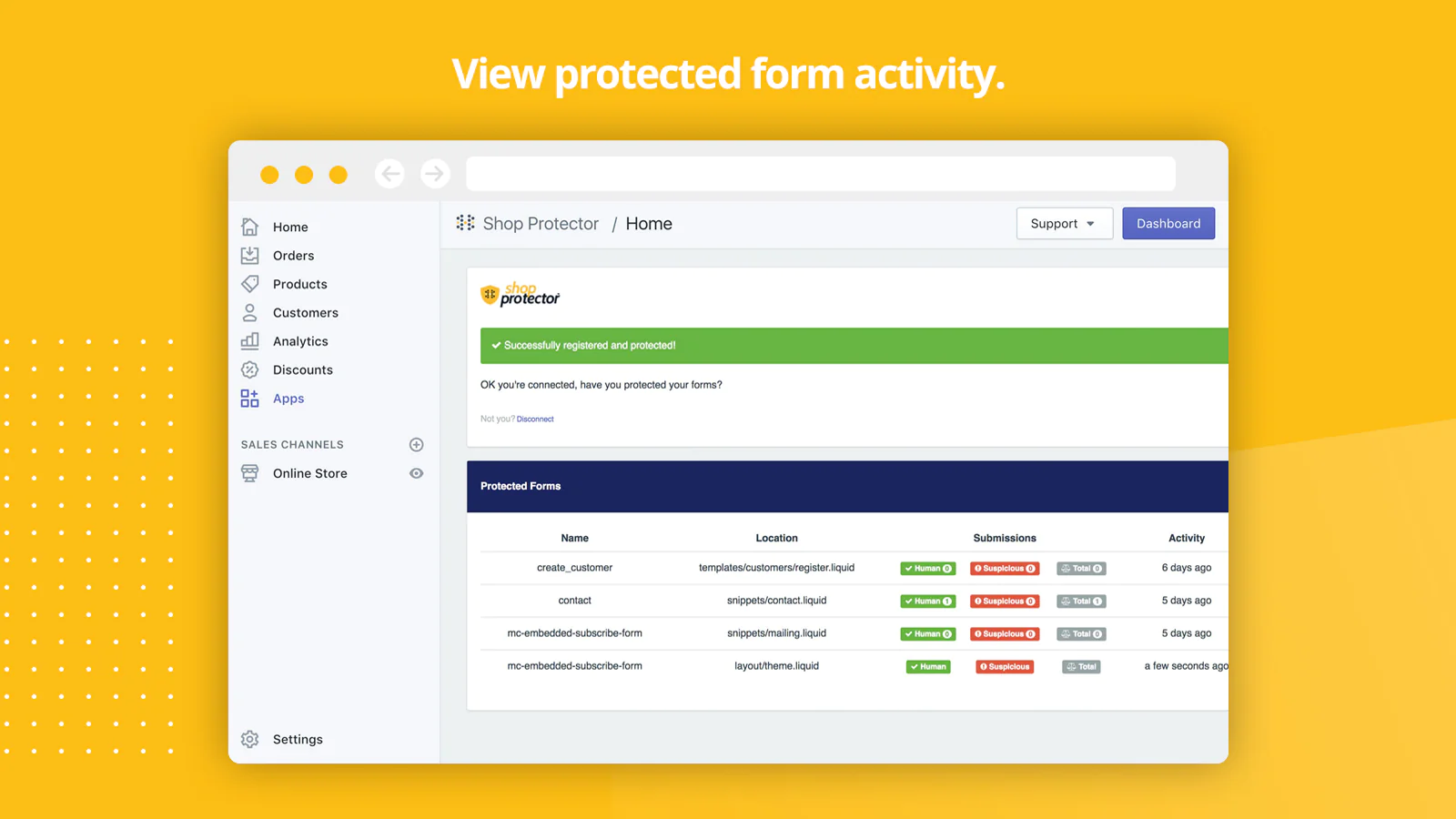Viewport: 1456px width, 819px height.
Task: Go back with the browser back arrow
Action: tap(390, 174)
